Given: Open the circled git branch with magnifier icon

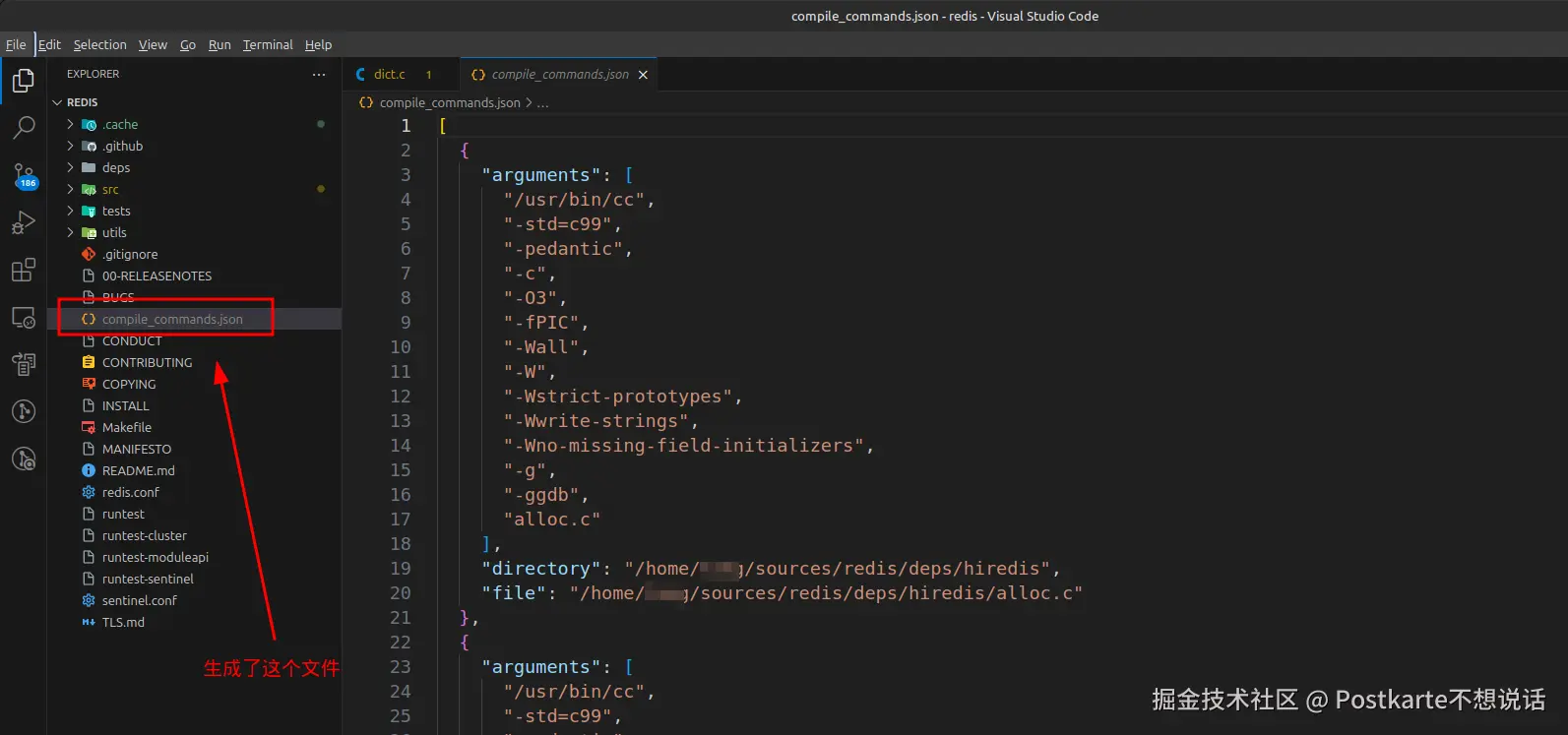Looking at the screenshot, I should coord(24,459).
